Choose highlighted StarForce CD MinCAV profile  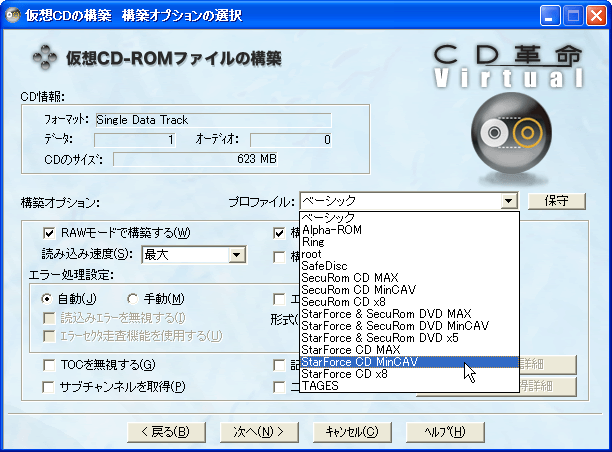point(409,362)
